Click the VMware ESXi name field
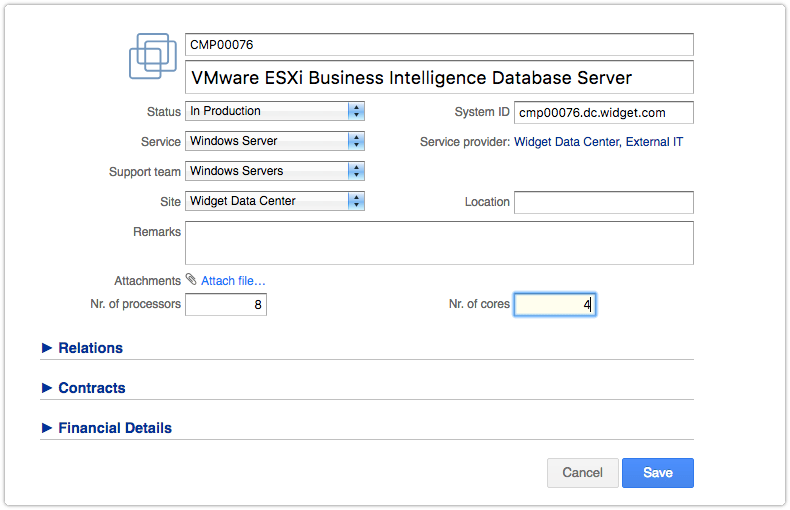Image resolution: width=790 pixels, height=510 pixels. click(439, 77)
